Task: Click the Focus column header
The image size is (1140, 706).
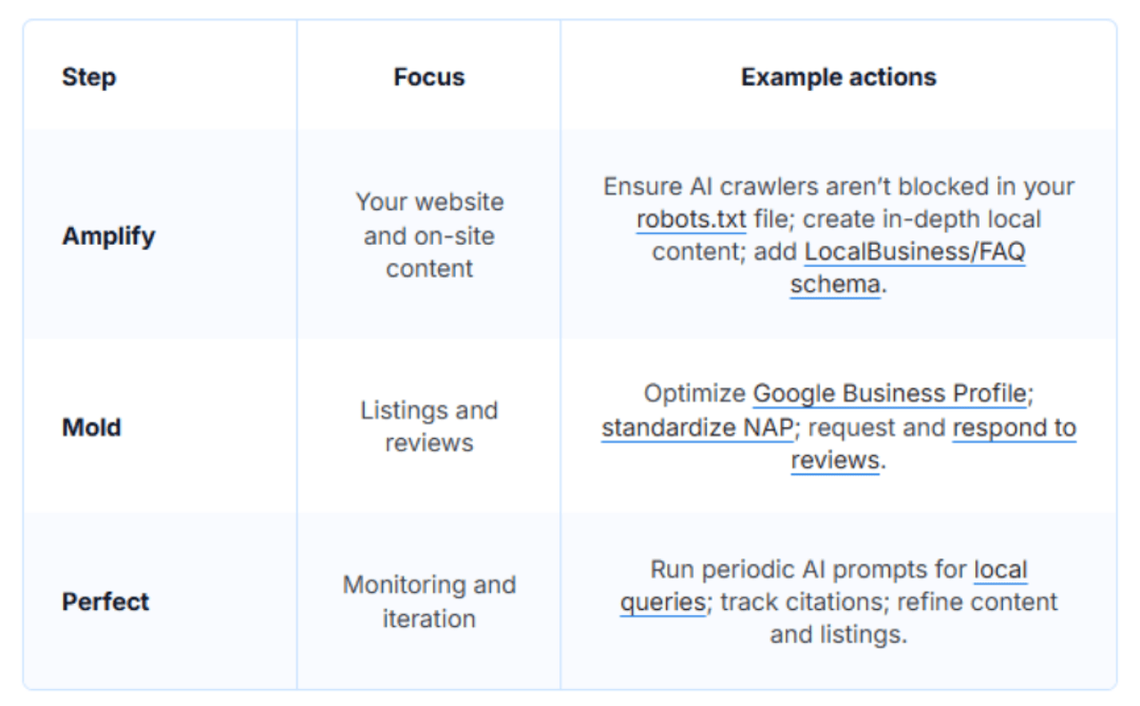Action: [429, 77]
